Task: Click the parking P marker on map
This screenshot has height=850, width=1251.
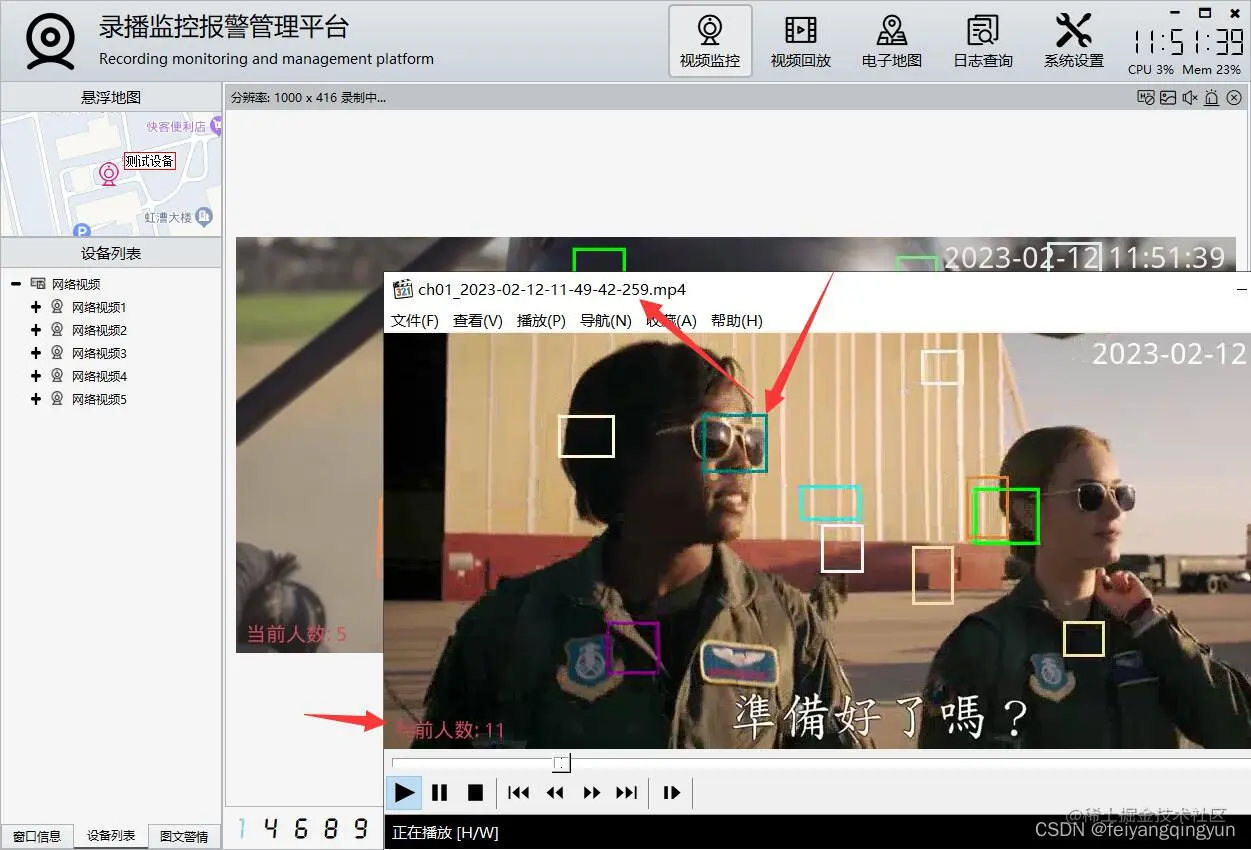Action: (82, 230)
